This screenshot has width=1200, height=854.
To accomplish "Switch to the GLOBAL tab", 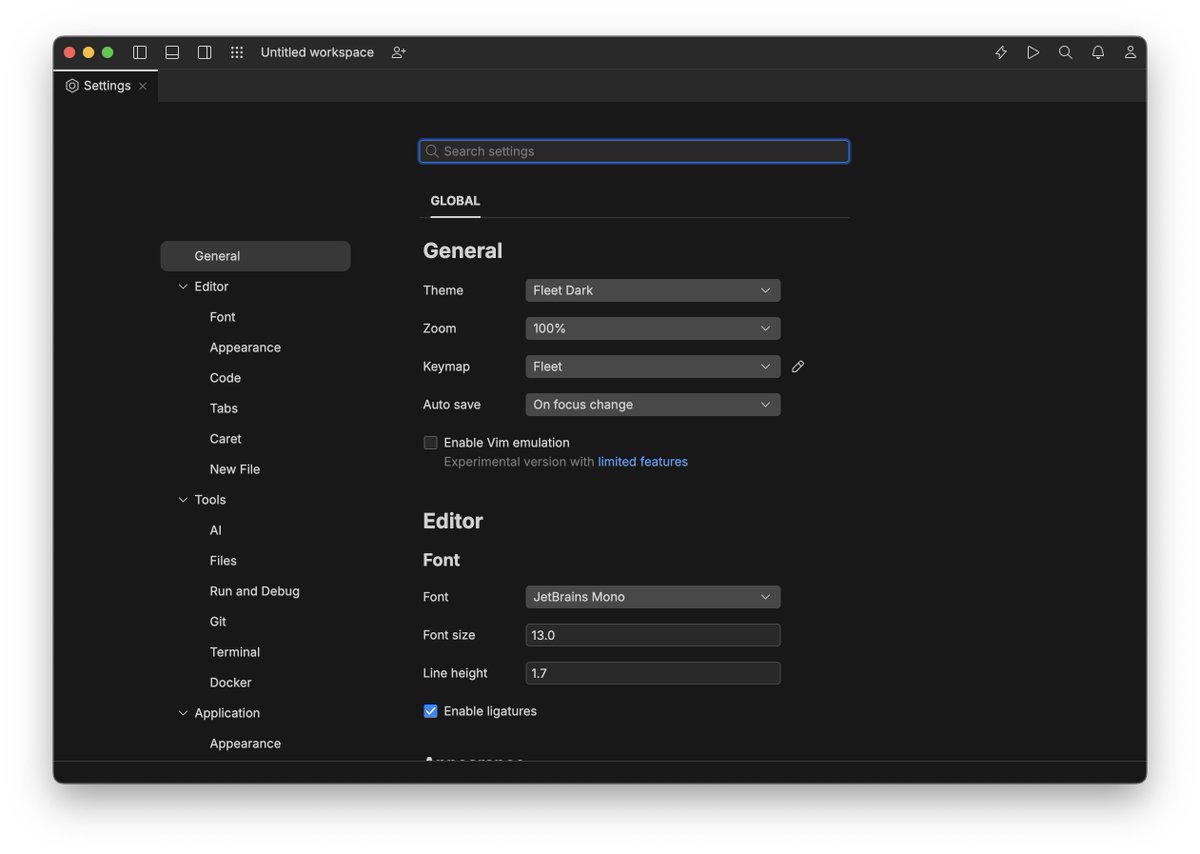I will 455,201.
